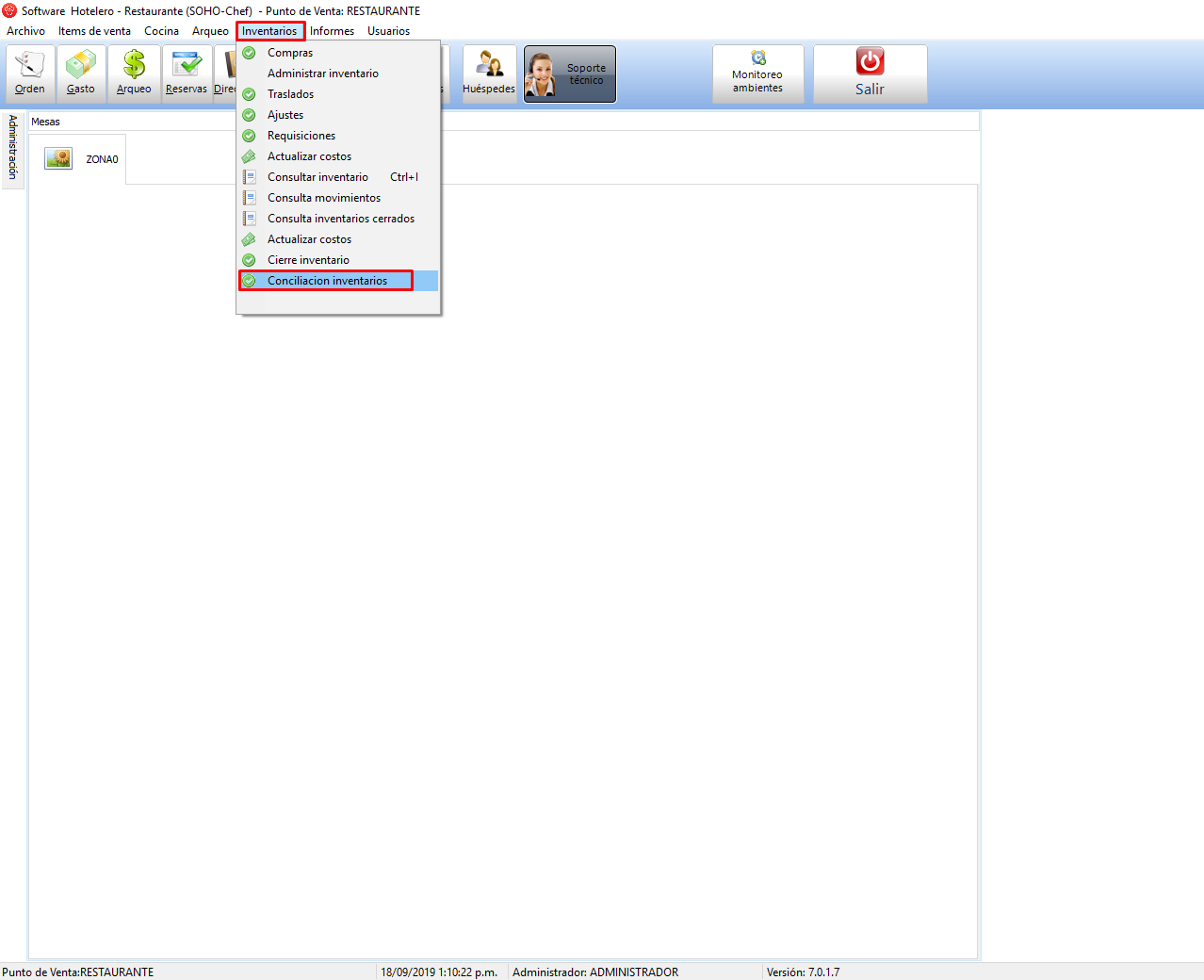Open the Huéspedes guests icon
The height and width of the screenshot is (980, 1204).
pyautogui.click(x=489, y=73)
